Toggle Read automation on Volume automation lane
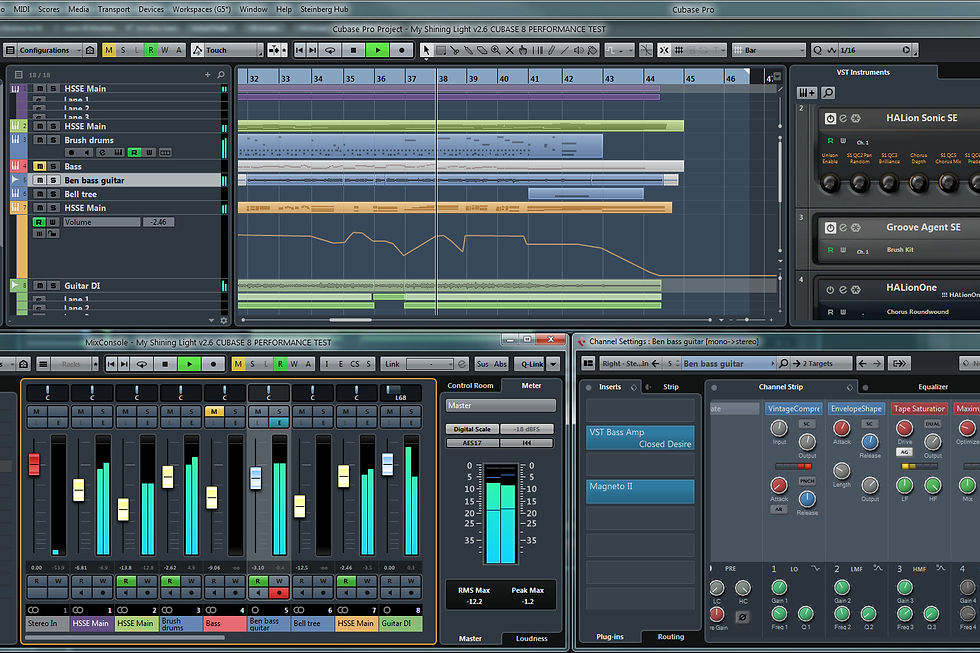Viewport: 980px width, 653px height. pos(39,222)
